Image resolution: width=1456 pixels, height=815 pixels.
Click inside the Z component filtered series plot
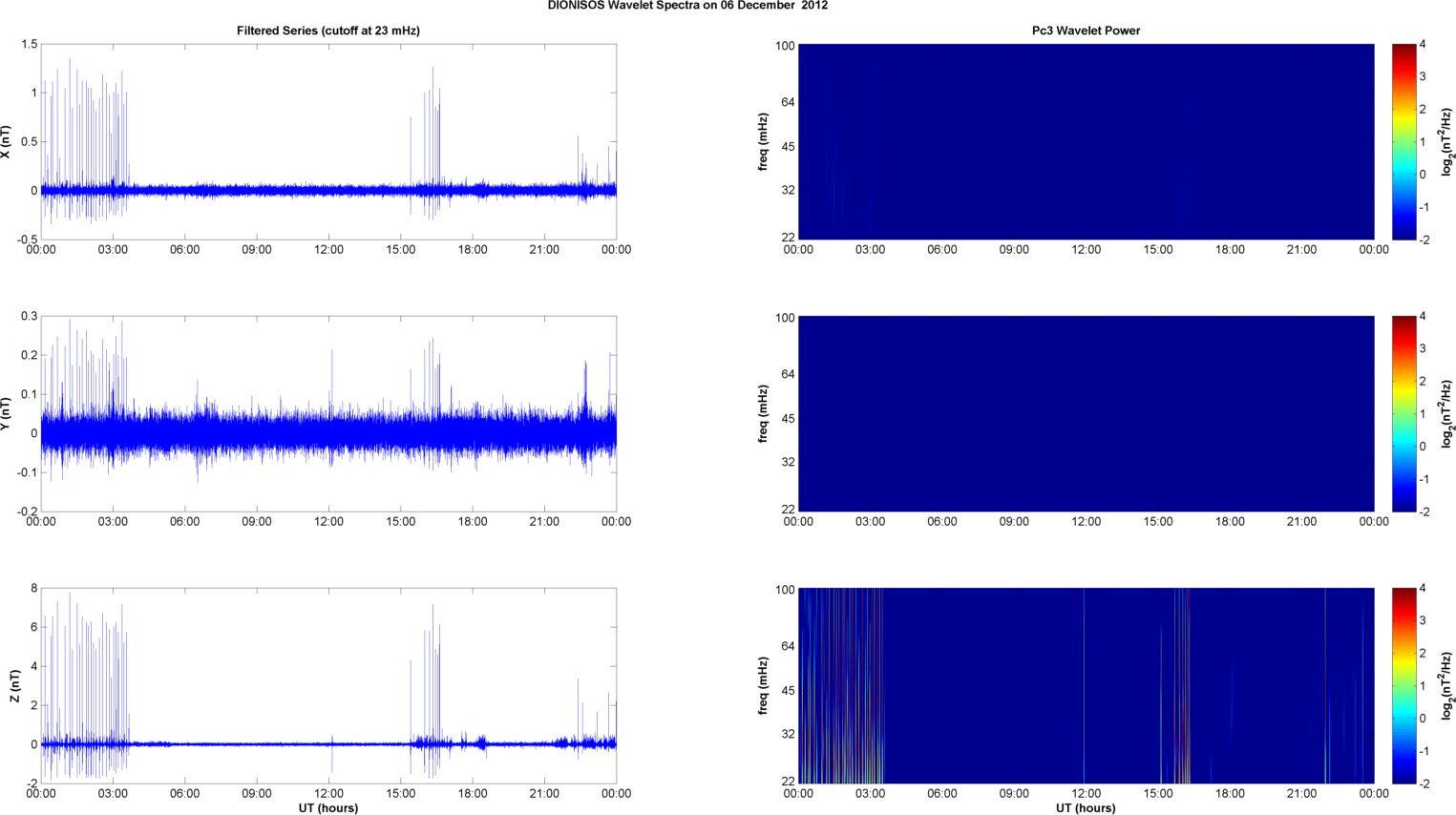328,685
